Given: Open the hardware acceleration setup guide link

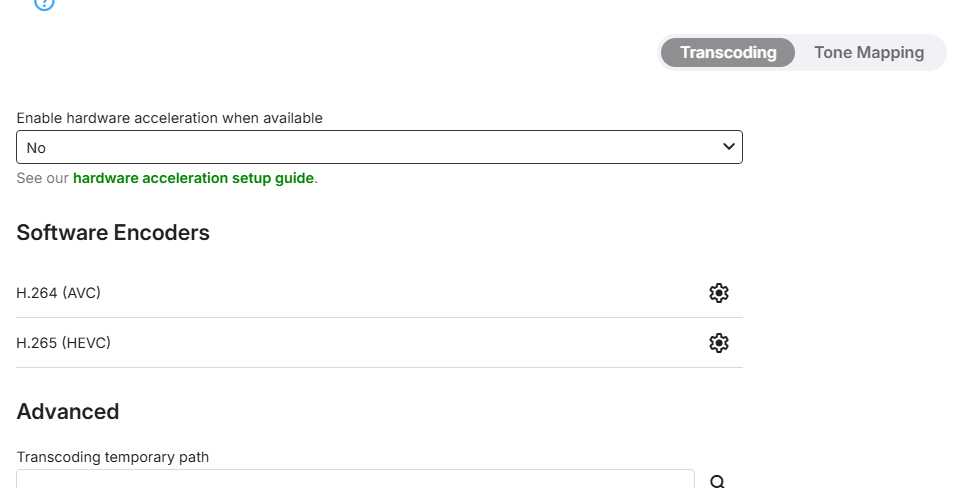Looking at the screenshot, I should tap(194, 179).
